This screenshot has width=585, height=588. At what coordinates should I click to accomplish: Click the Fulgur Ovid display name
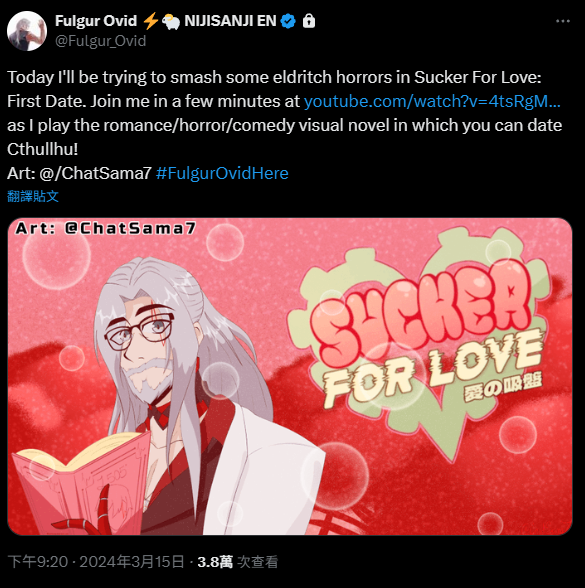96,21
